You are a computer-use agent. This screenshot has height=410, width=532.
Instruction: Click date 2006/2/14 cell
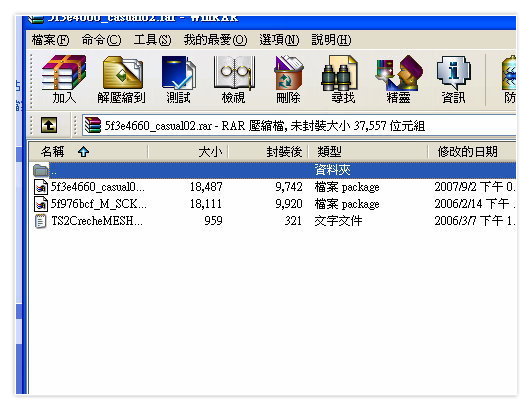475,204
